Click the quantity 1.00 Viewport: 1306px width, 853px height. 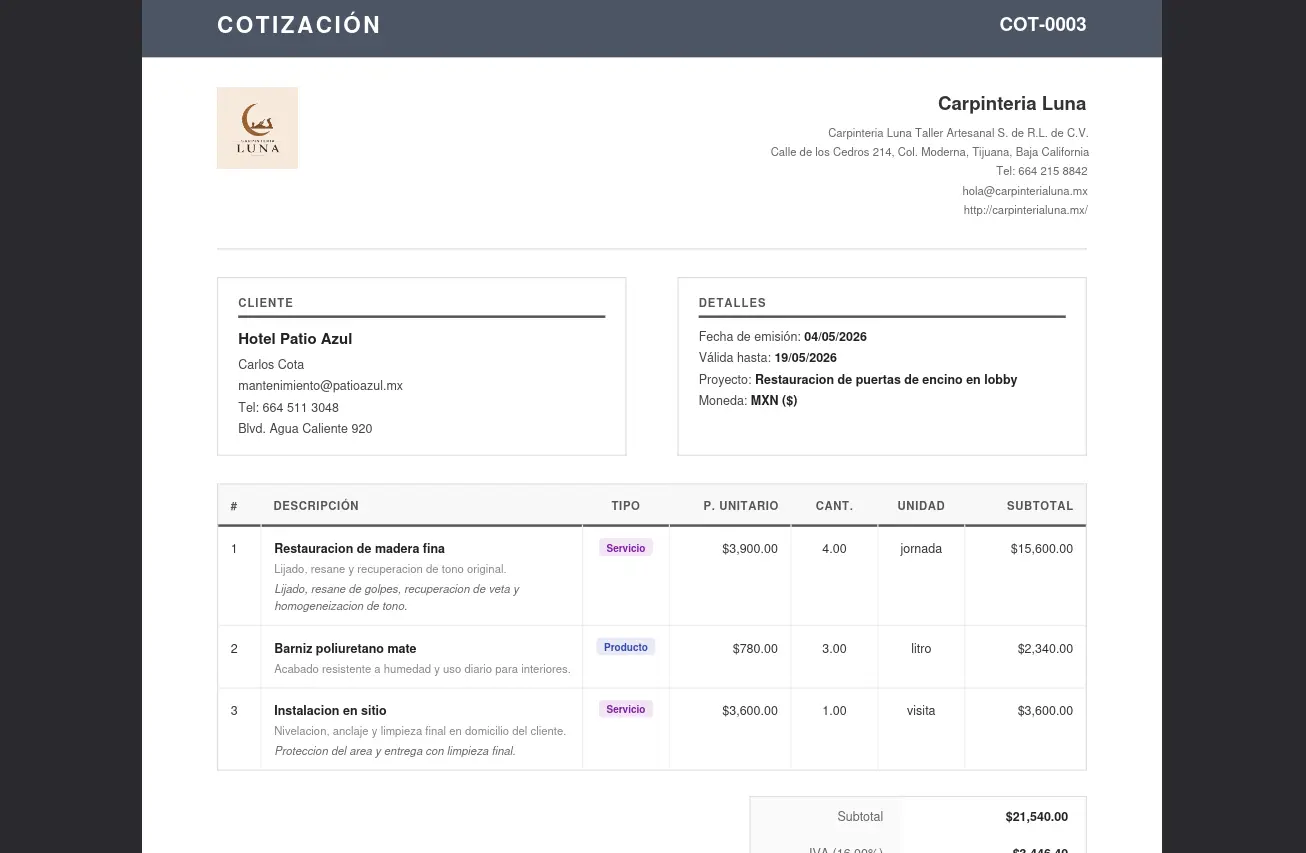point(834,711)
